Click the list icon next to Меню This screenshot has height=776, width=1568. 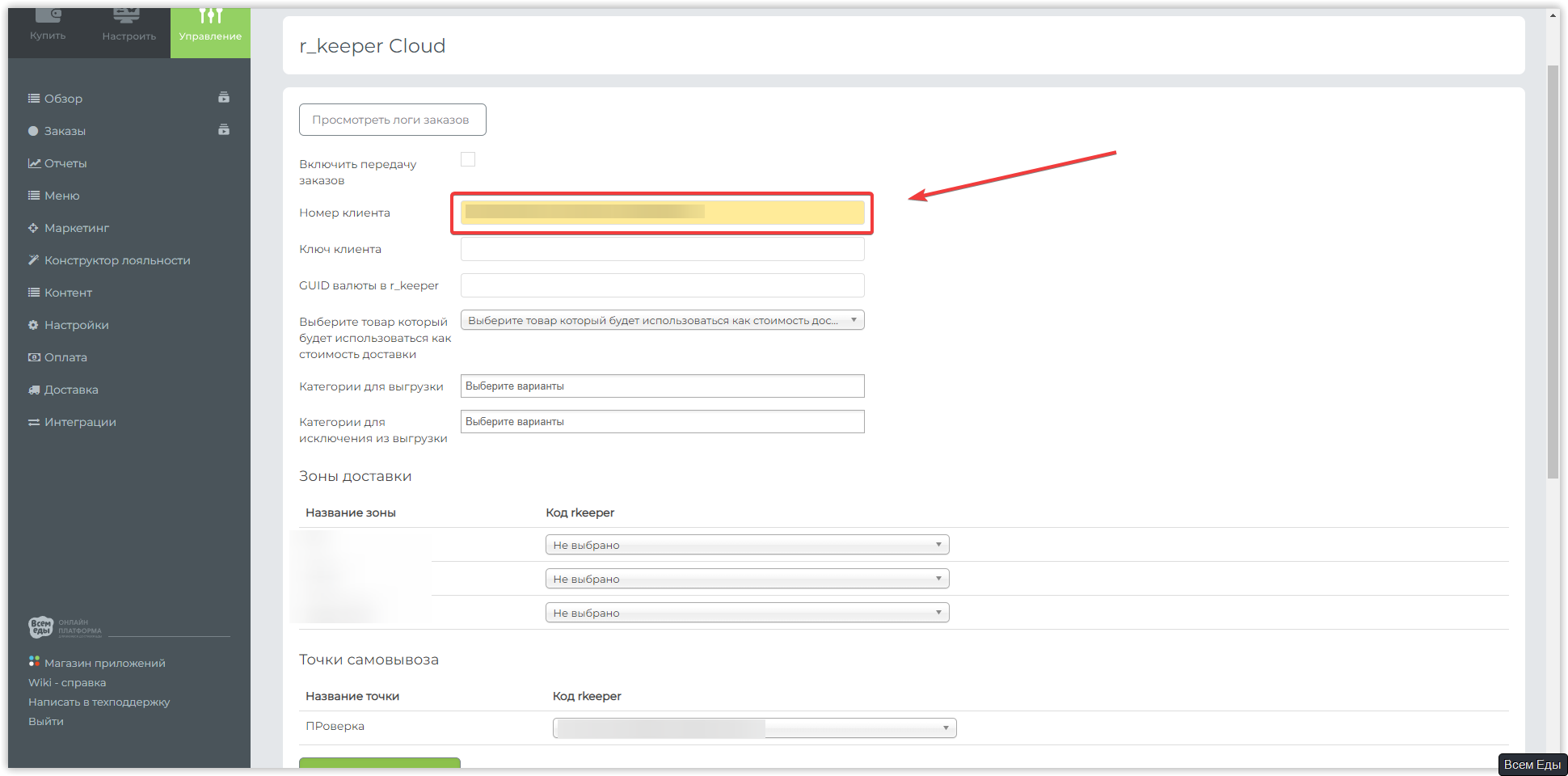point(34,196)
